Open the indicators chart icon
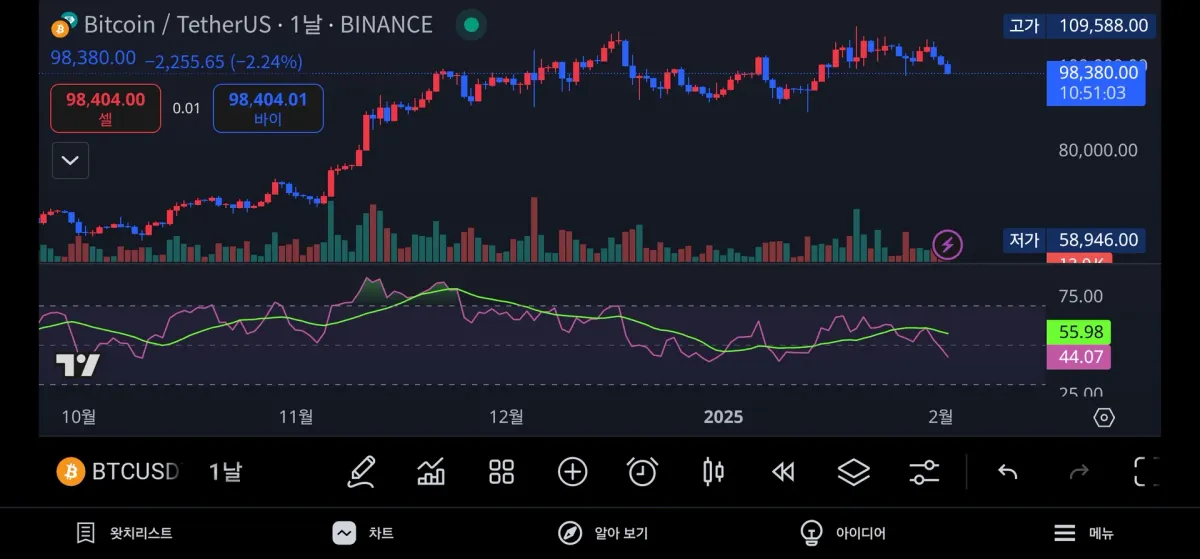This screenshot has width=1200, height=559. click(431, 471)
